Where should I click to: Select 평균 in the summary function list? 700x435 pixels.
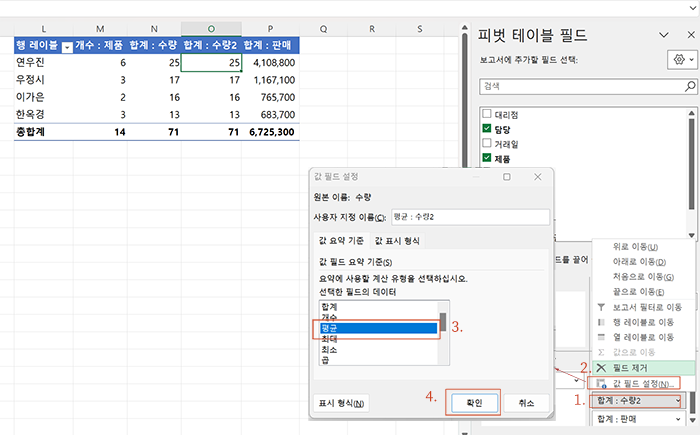[x=379, y=328]
